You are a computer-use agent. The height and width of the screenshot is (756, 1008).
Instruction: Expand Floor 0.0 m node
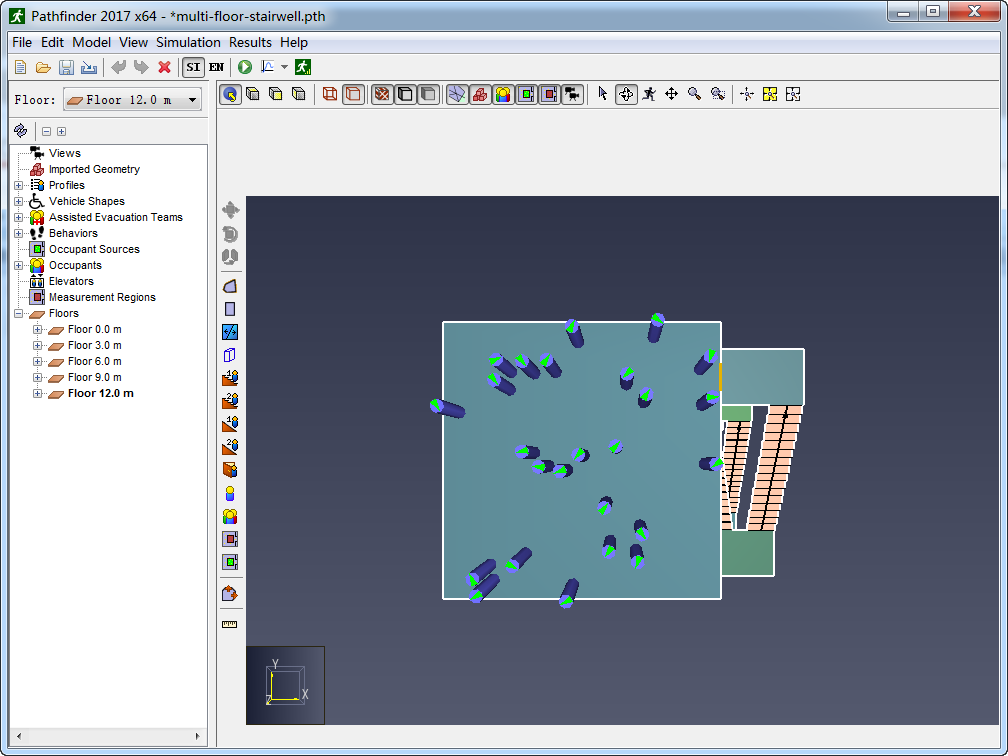37,330
